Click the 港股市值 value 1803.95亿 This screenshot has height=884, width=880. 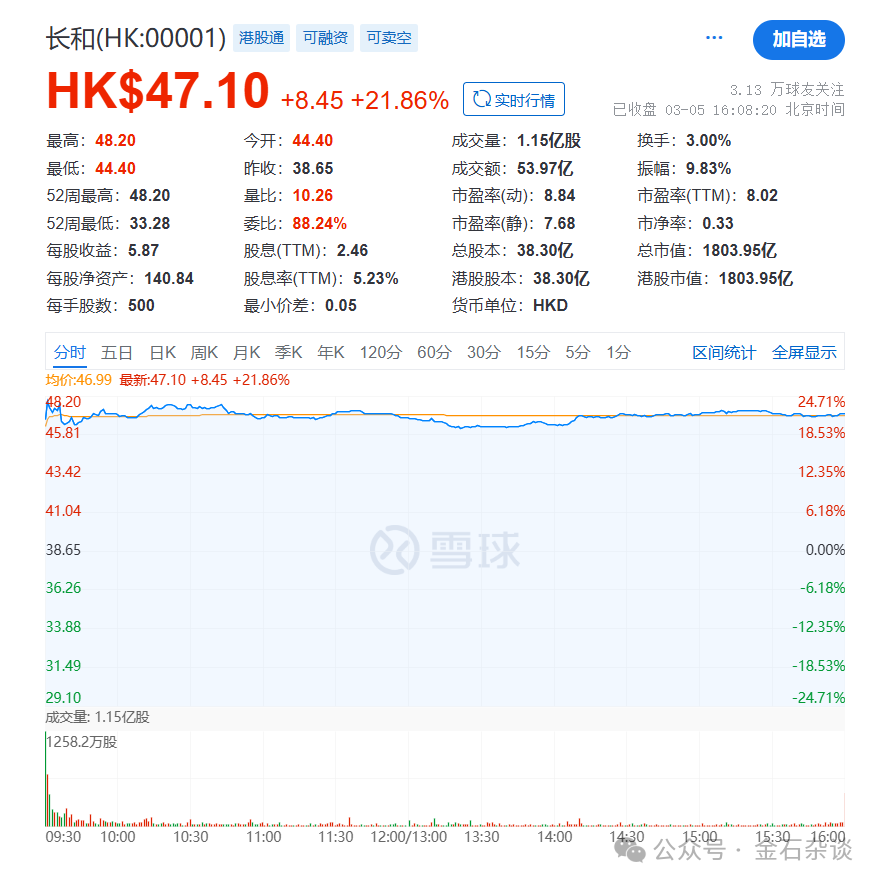pos(756,278)
